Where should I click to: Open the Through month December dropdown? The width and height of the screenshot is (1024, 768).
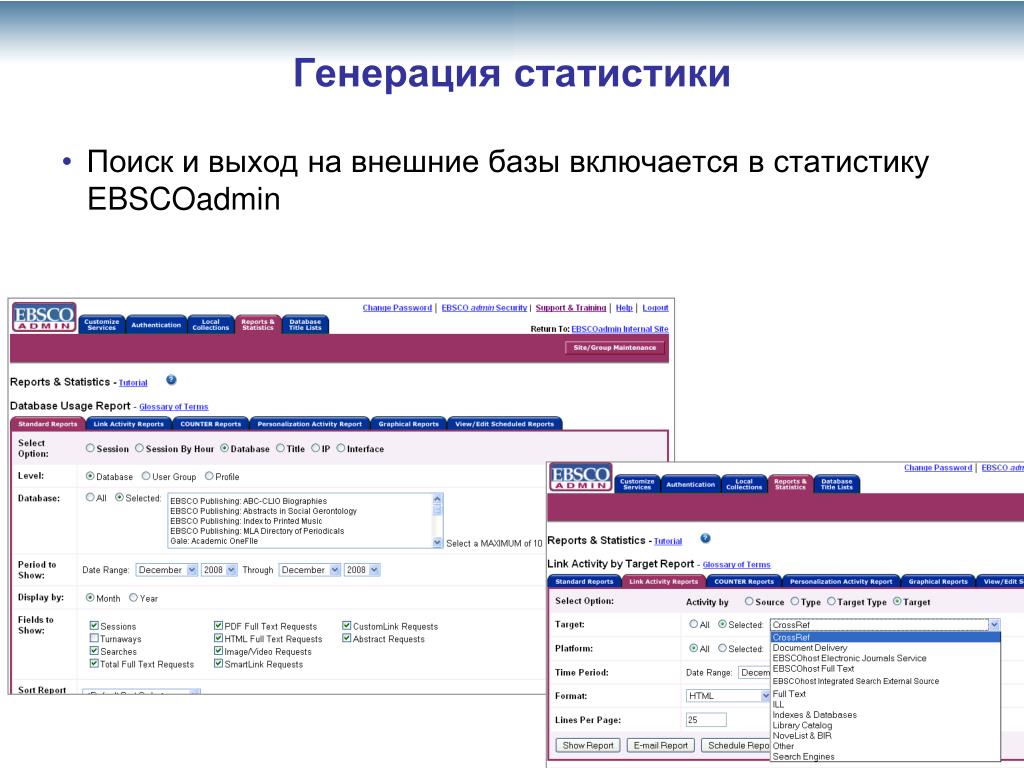[x=310, y=569]
